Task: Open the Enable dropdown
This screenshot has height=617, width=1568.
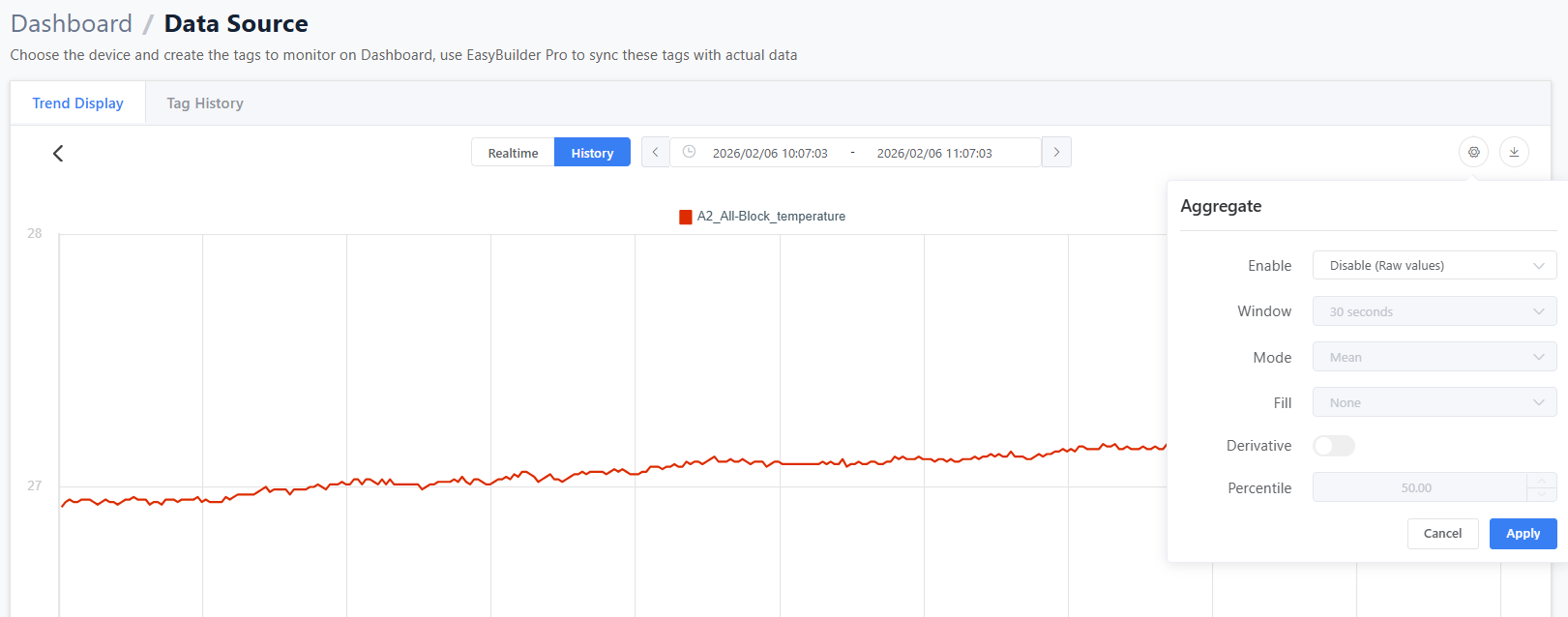Action: tap(1434, 266)
